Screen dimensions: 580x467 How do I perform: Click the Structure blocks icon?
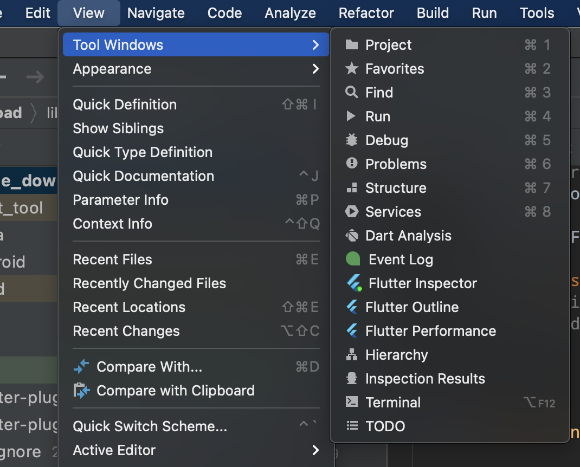[x=352, y=187]
